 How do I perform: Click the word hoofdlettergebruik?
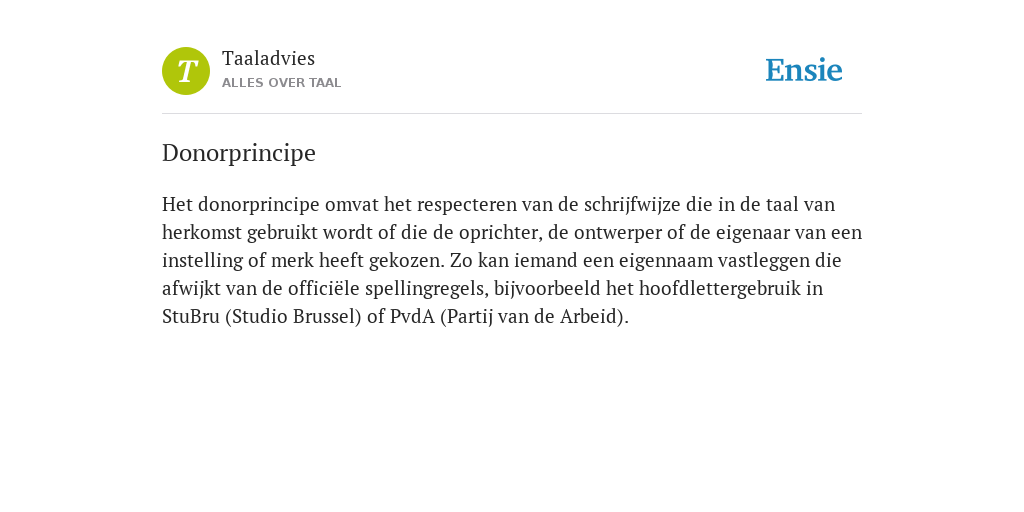720,289
